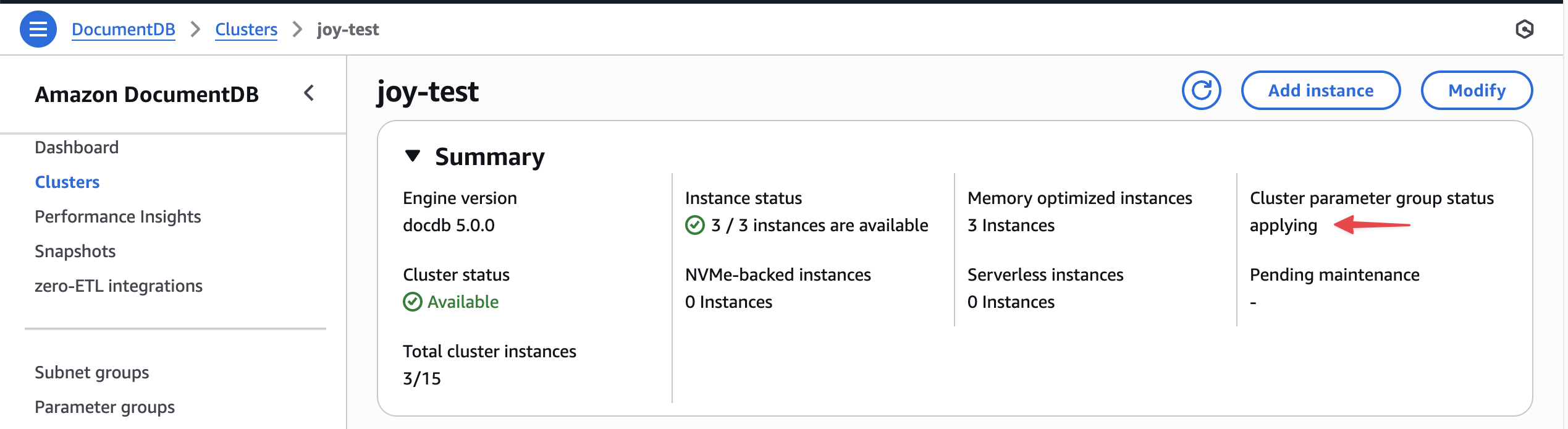Click the Modify button

coord(1476,91)
